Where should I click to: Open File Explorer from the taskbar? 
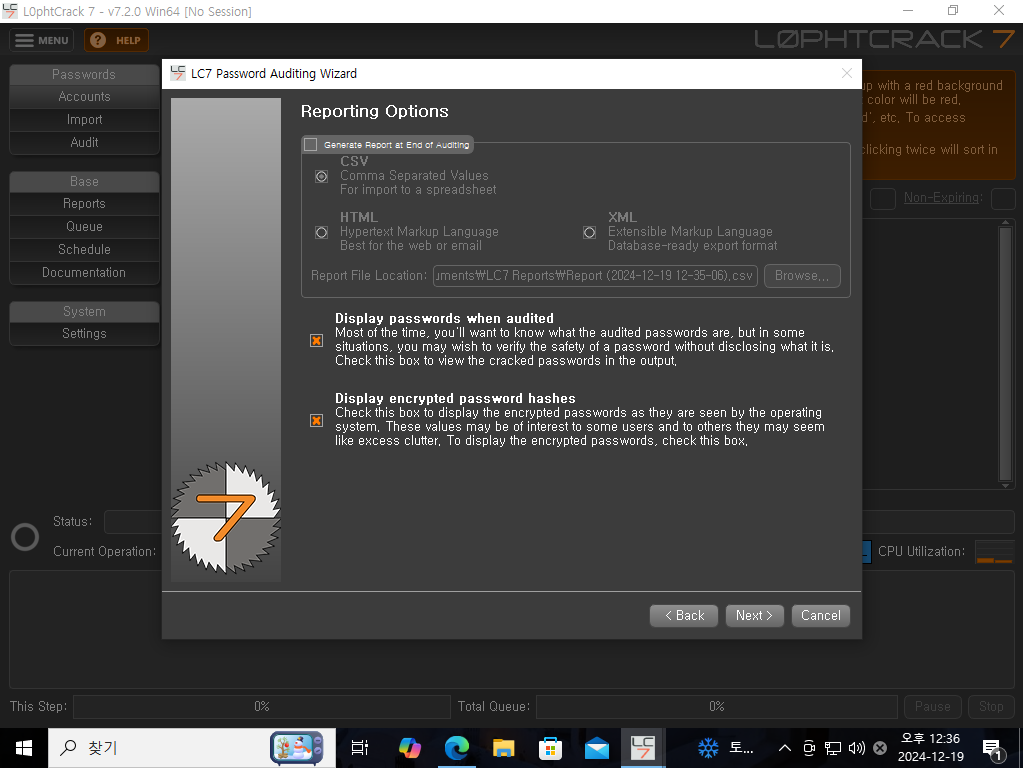click(x=504, y=748)
